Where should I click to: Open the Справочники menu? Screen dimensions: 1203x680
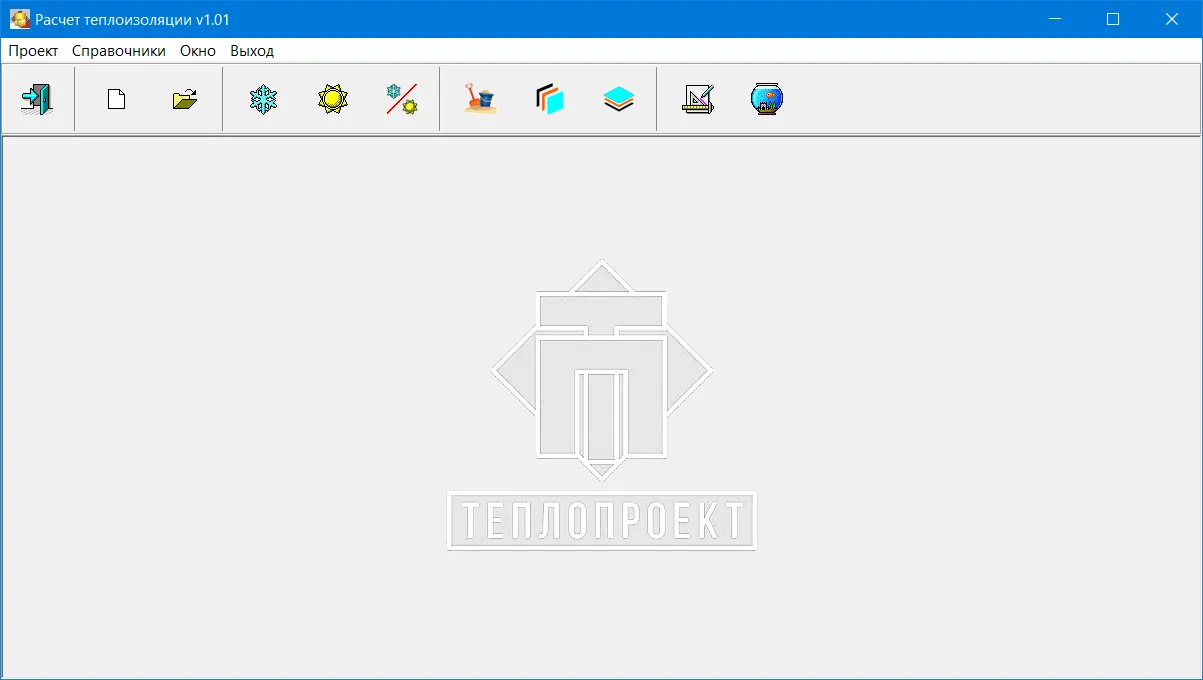[119, 51]
